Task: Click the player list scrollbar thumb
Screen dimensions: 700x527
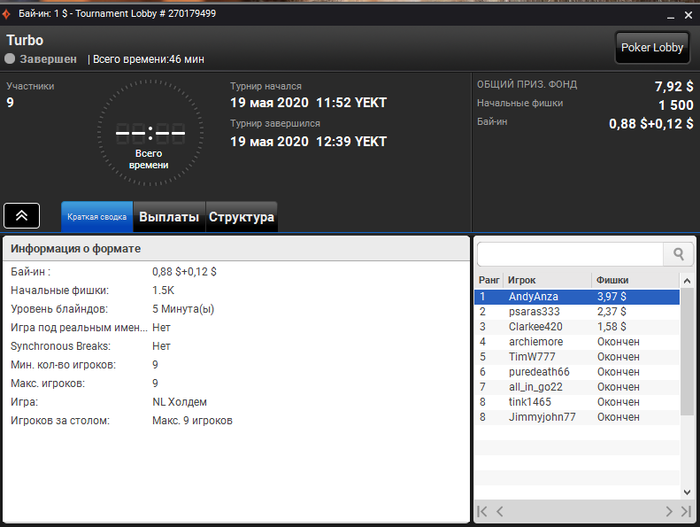Action: point(687,351)
